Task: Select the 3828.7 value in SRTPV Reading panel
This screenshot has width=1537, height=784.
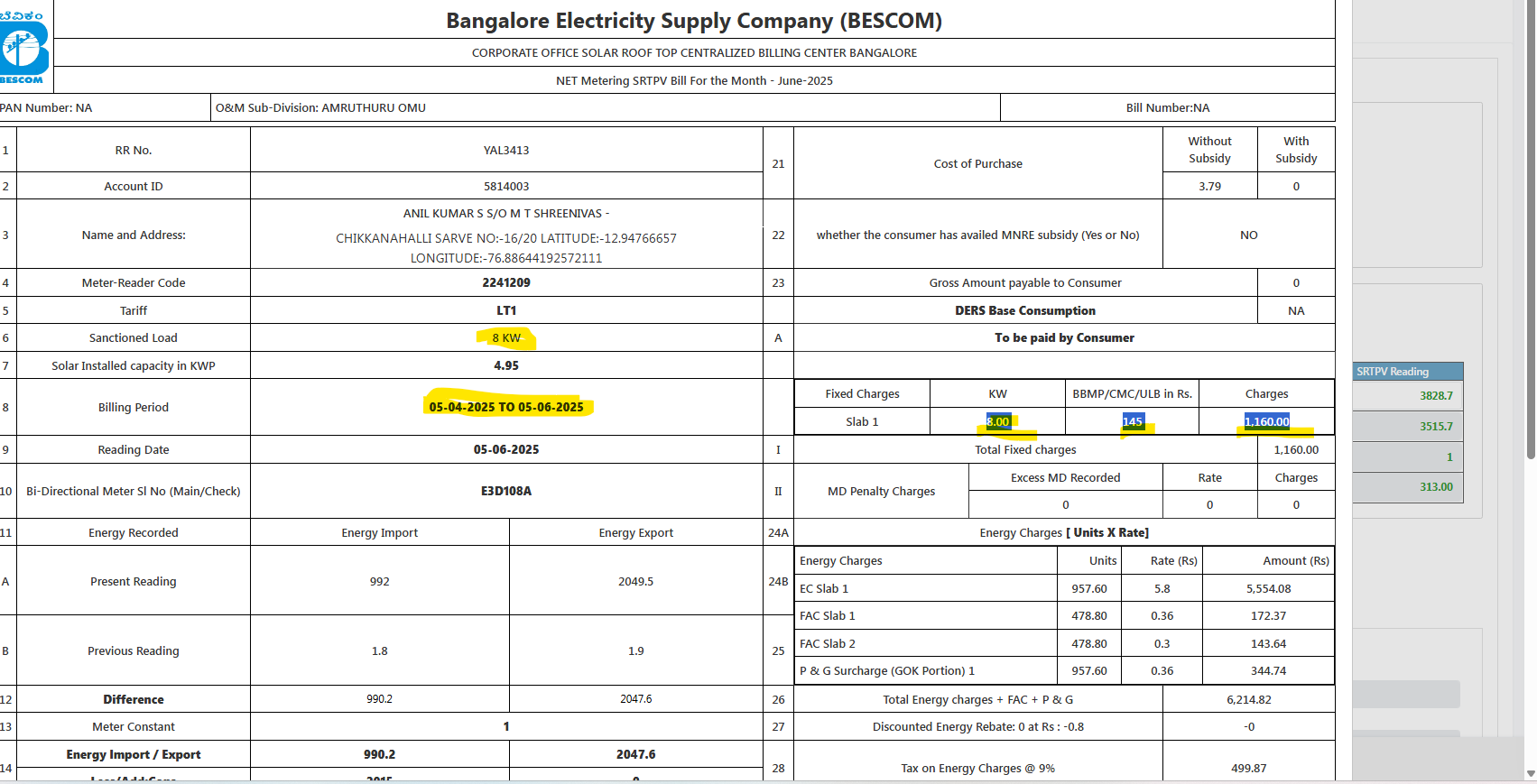Action: (x=1436, y=396)
